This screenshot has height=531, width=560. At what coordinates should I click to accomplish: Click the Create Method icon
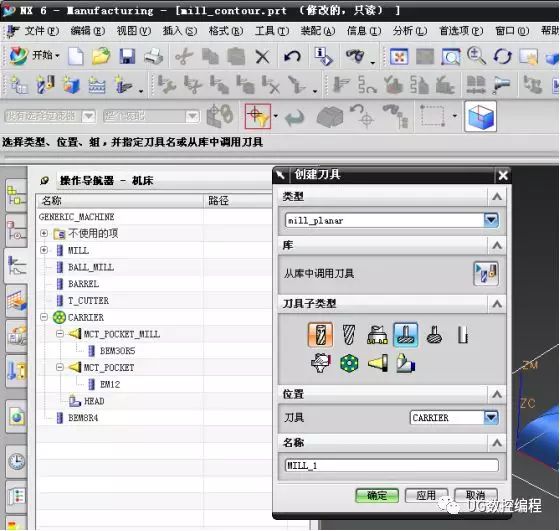pos(97,85)
